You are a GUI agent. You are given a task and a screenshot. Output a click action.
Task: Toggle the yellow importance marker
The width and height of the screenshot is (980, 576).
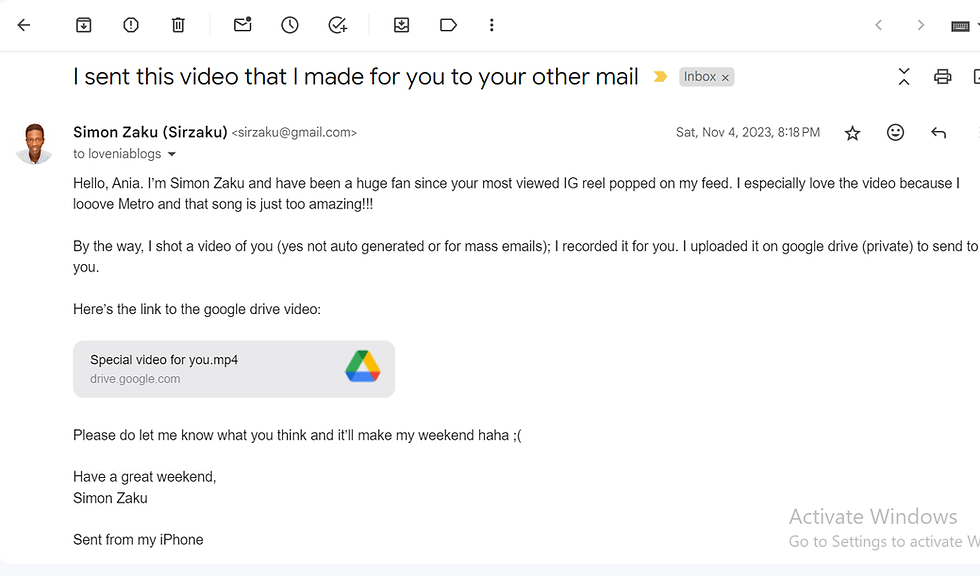pyautogui.click(x=660, y=77)
